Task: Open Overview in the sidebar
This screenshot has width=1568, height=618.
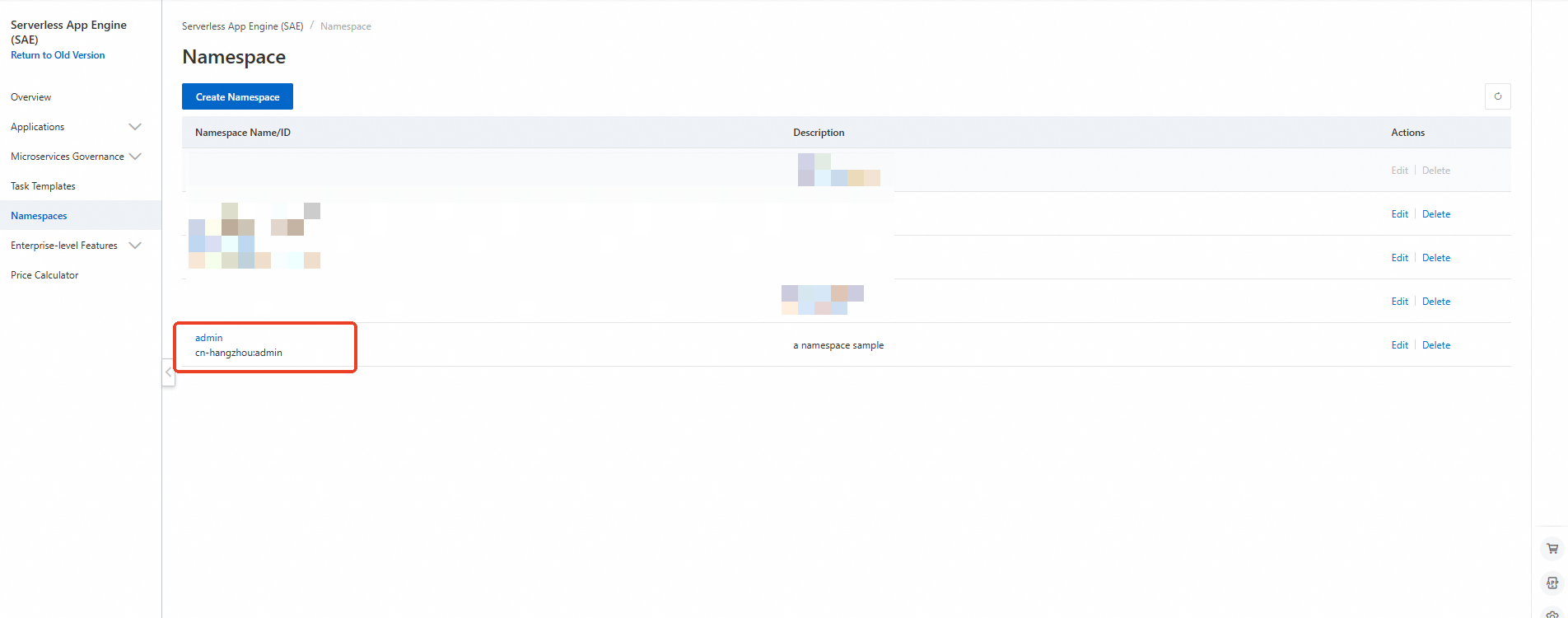Action: pyautogui.click(x=30, y=97)
